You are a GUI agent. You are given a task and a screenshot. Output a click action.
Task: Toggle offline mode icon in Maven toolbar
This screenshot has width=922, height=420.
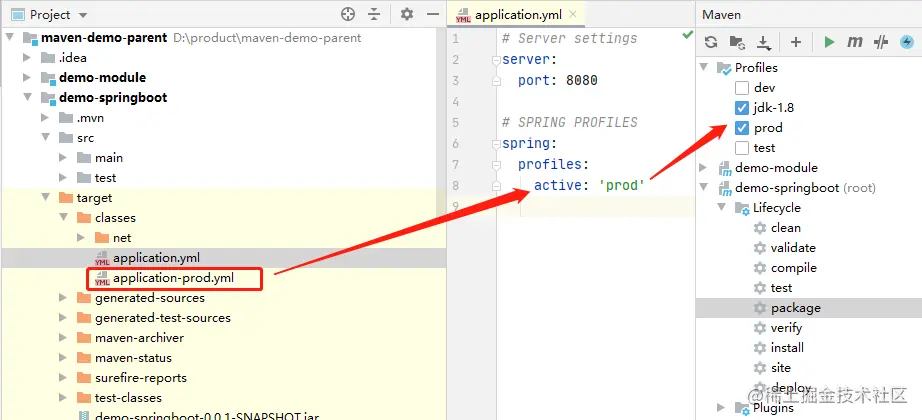click(880, 42)
